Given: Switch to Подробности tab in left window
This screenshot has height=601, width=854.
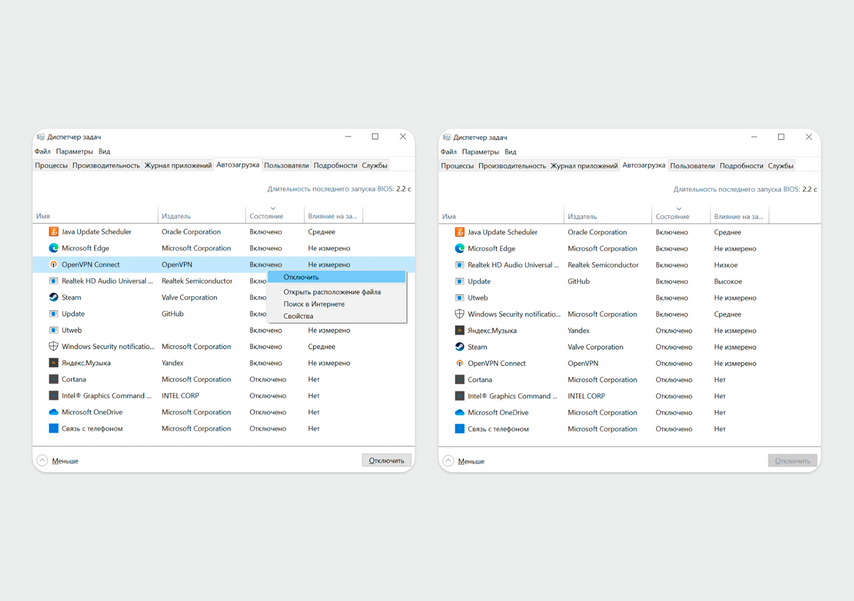Looking at the screenshot, I should tap(335, 165).
